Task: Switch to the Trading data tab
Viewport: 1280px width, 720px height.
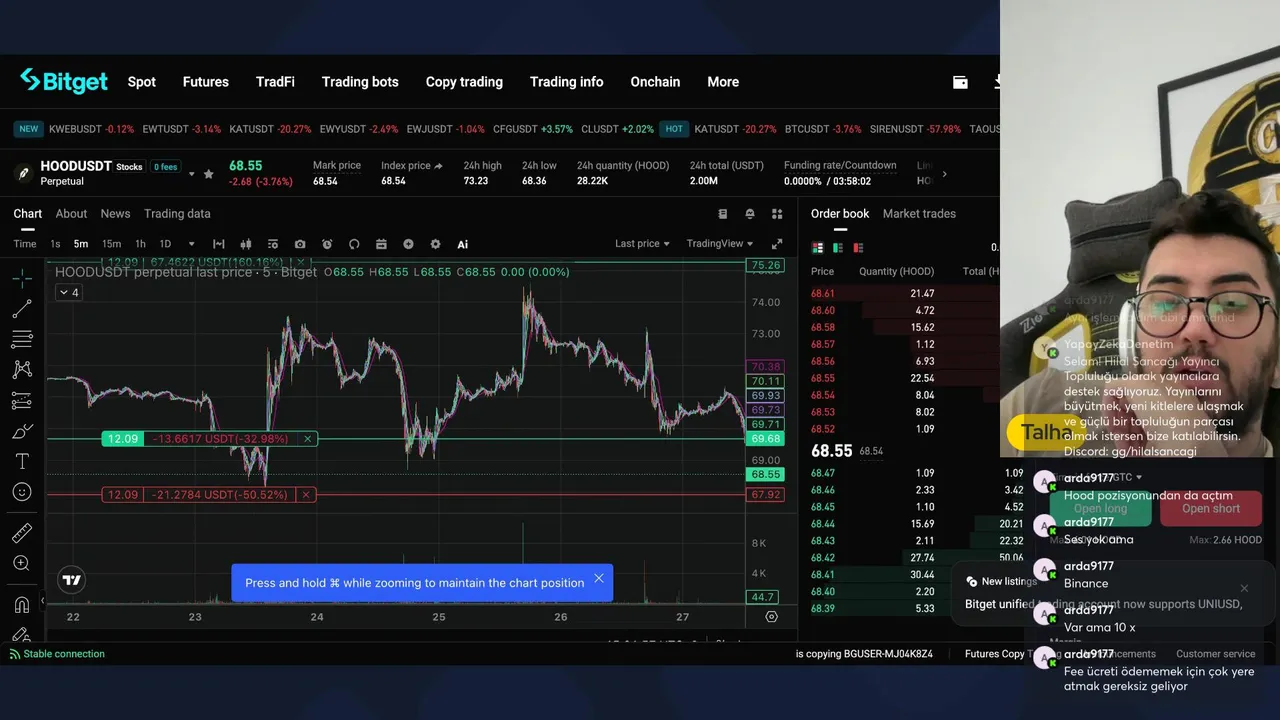Action: pos(177,214)
